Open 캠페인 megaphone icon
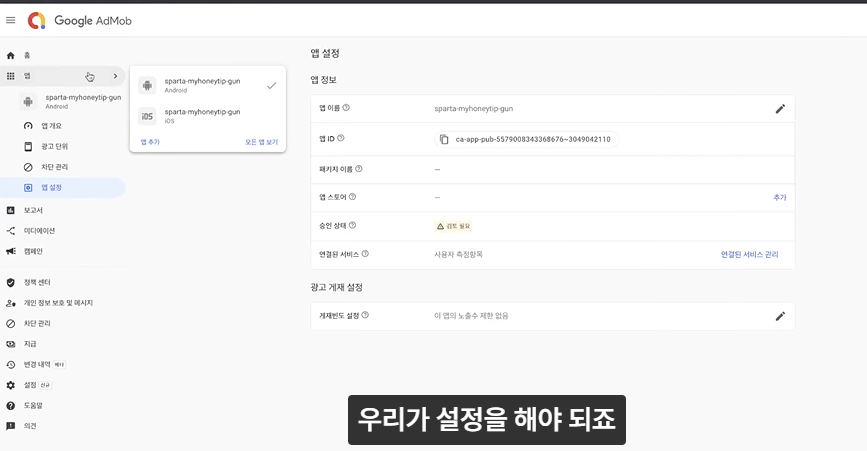Screen dimensions: 867x451 [x=11, y=251]
